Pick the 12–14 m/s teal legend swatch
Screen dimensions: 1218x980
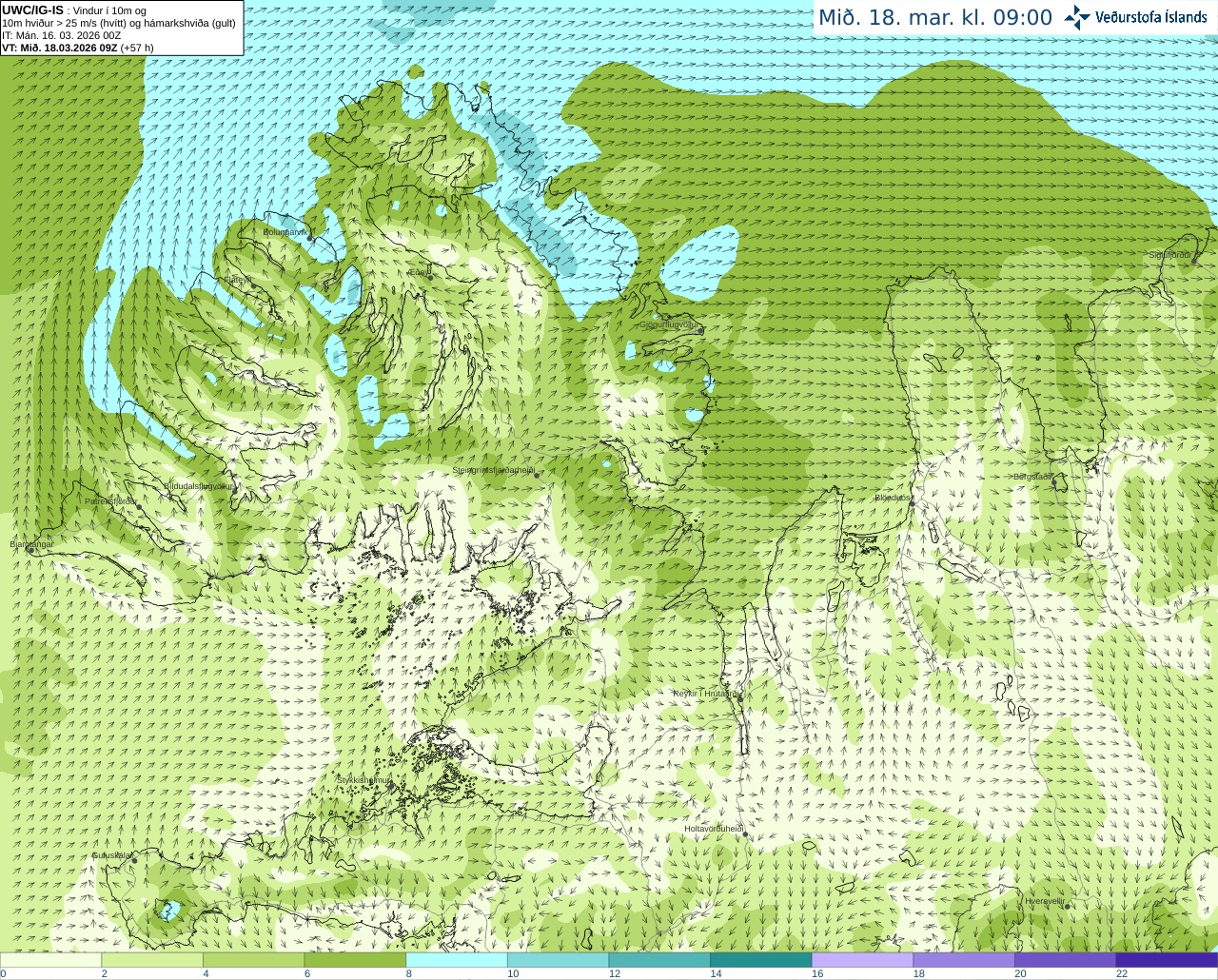point(659,960)
